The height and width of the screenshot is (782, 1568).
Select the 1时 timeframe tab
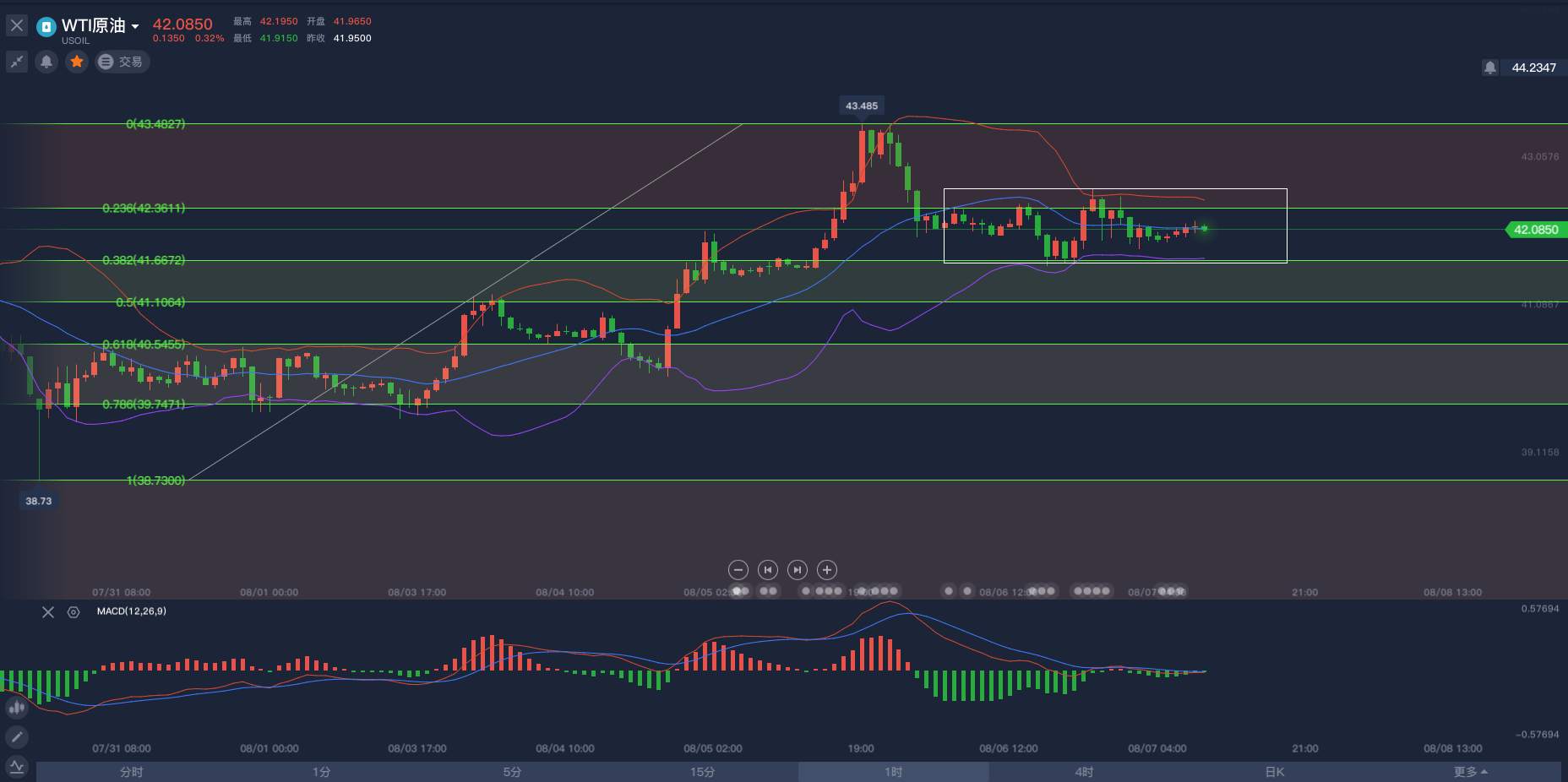point(894,772)
